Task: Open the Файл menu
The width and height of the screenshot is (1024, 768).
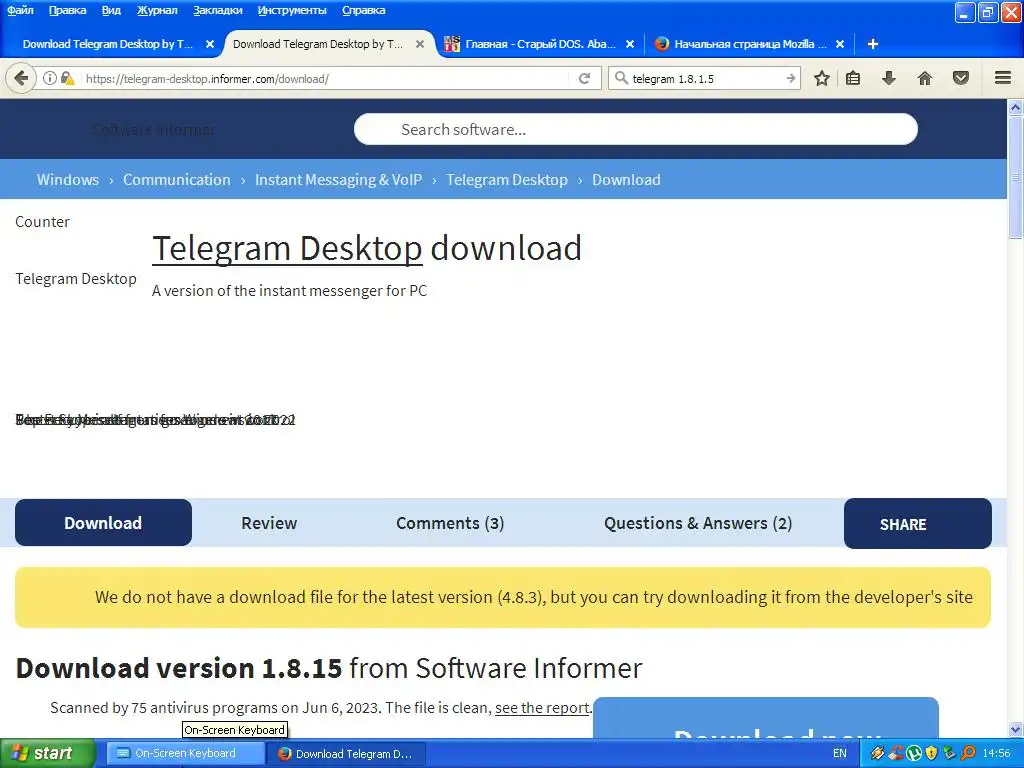Action: pos(20,10)
